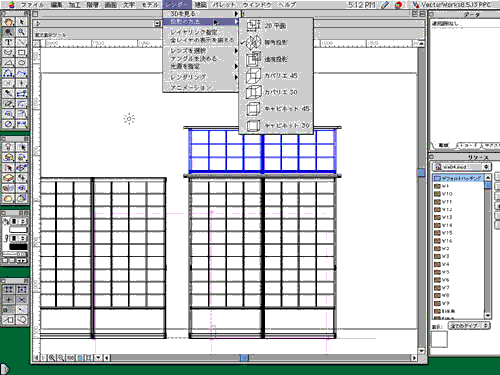Click the Apple menu icon
Viewport: 500px width, 375px height.
(x=11, y=4)
